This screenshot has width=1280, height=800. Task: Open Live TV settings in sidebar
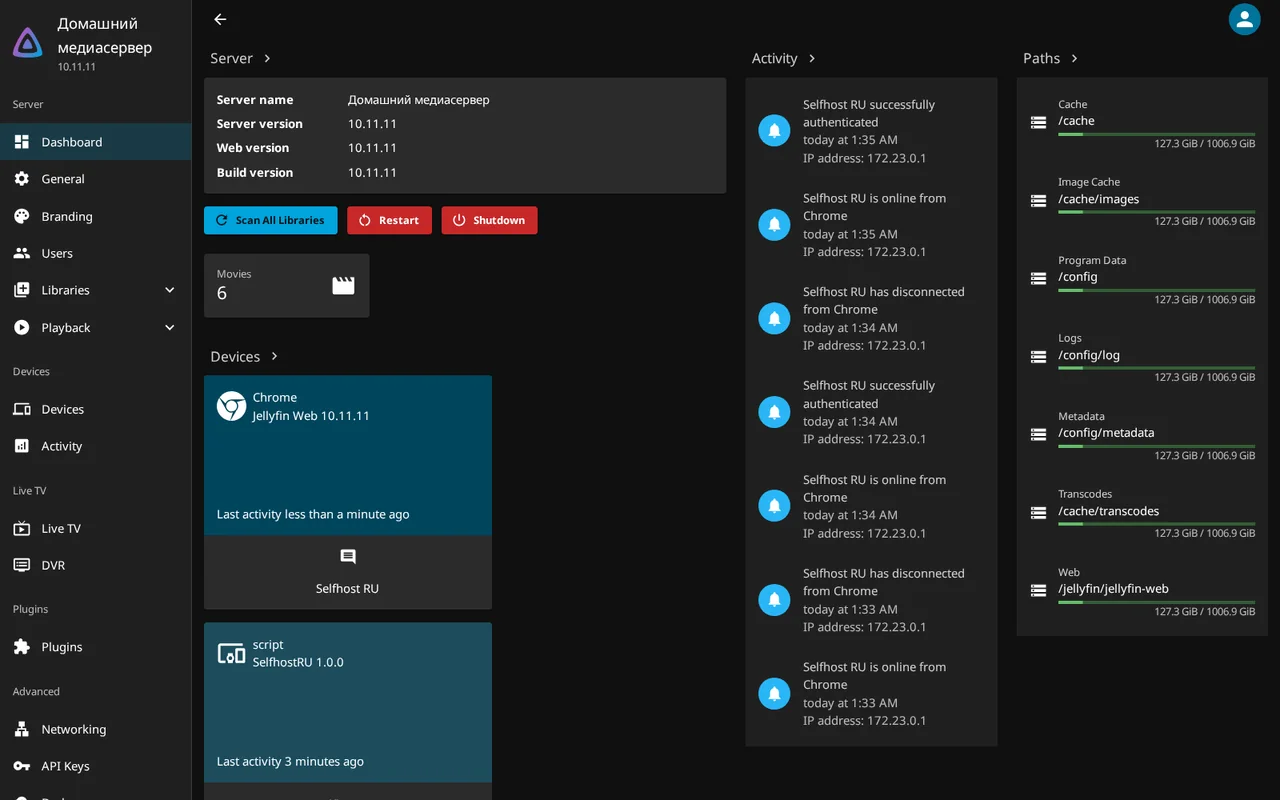click(x=96, y=528)
